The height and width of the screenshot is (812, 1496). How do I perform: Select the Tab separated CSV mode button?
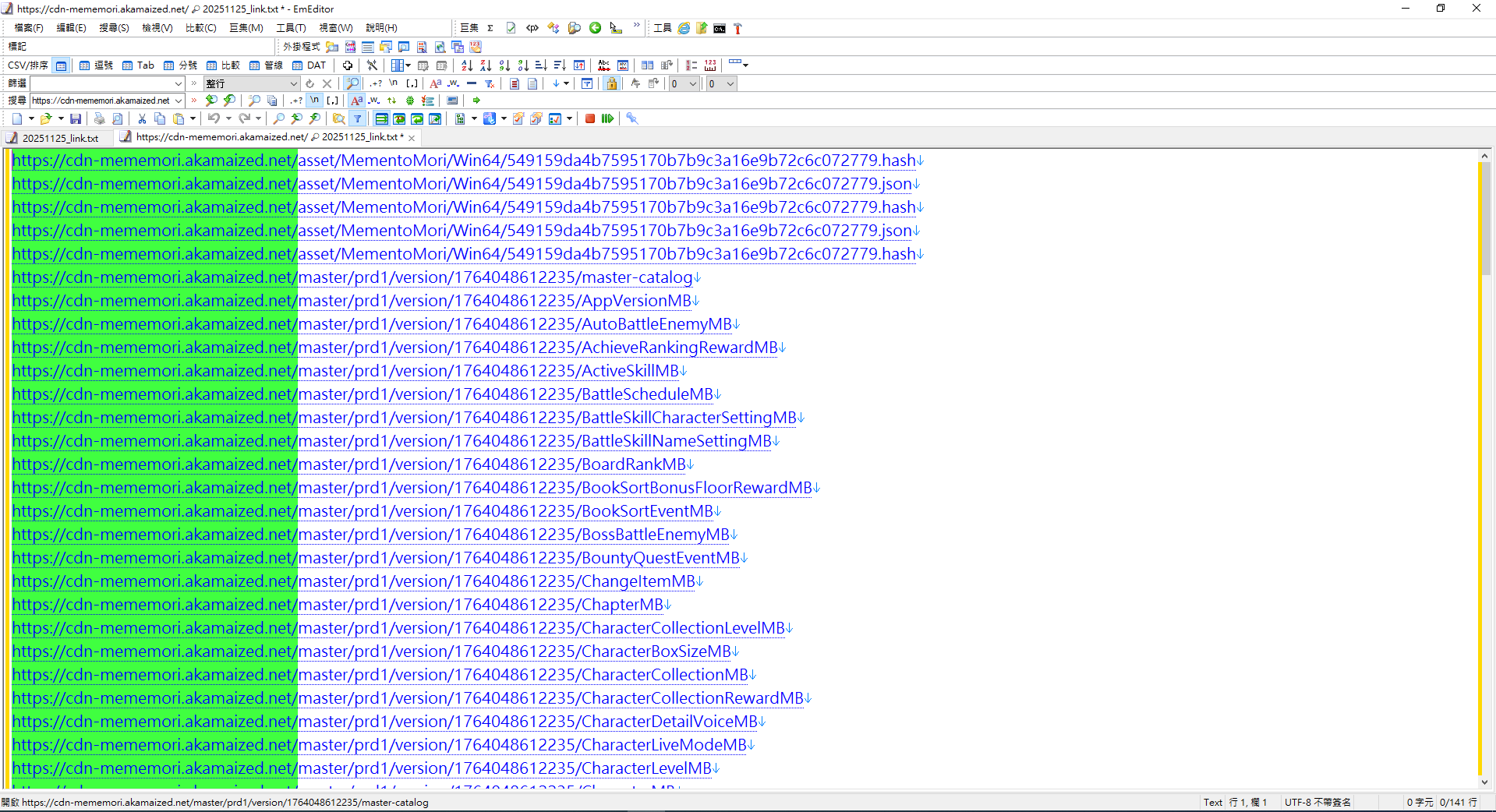point(139,65)
